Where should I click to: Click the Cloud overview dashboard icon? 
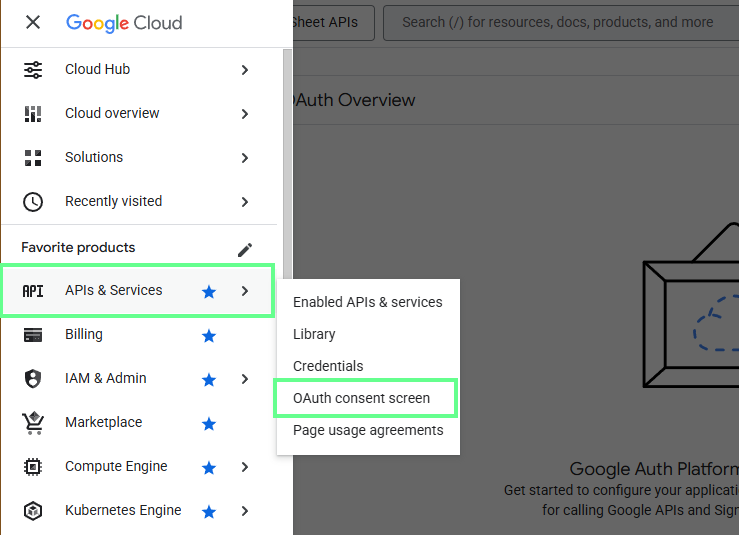[x=33, y=114]
